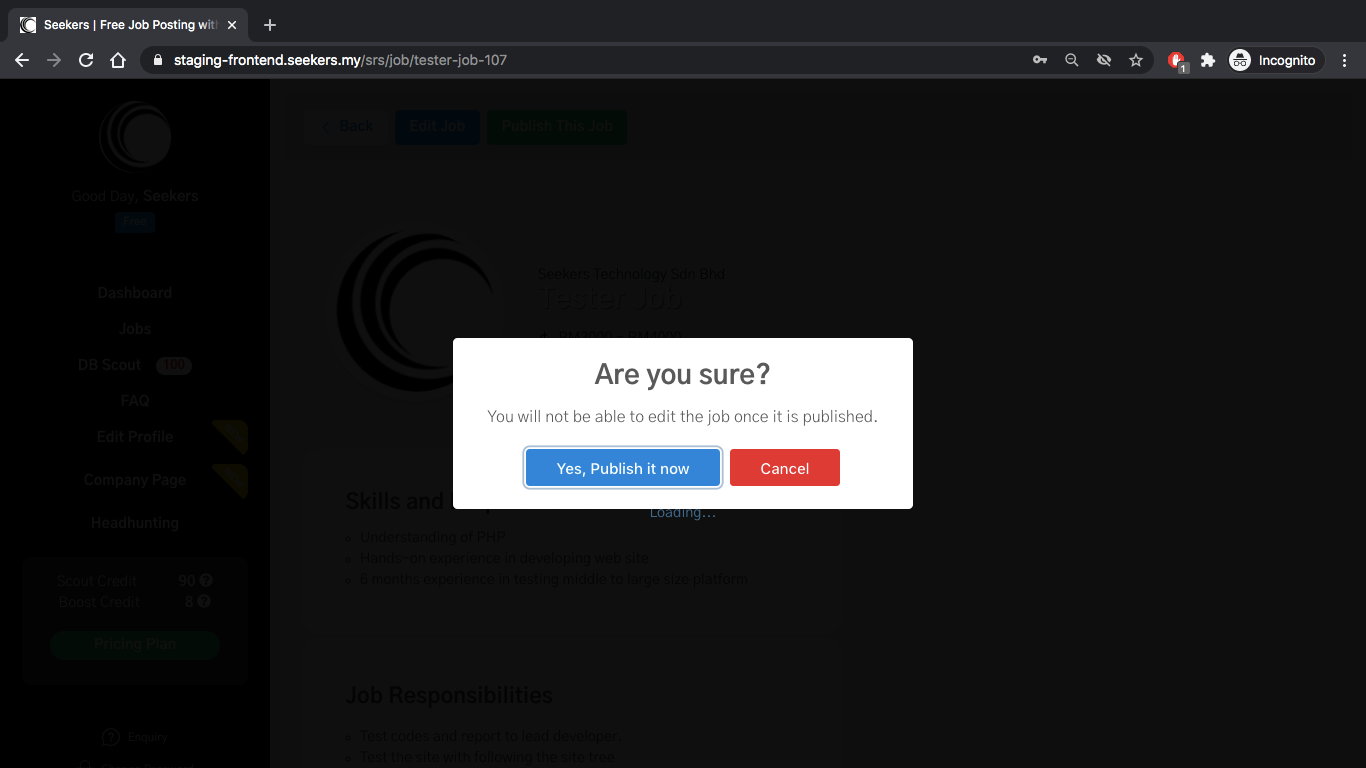Open the browser home page
1366x768 pixels.
click(118, 60)
